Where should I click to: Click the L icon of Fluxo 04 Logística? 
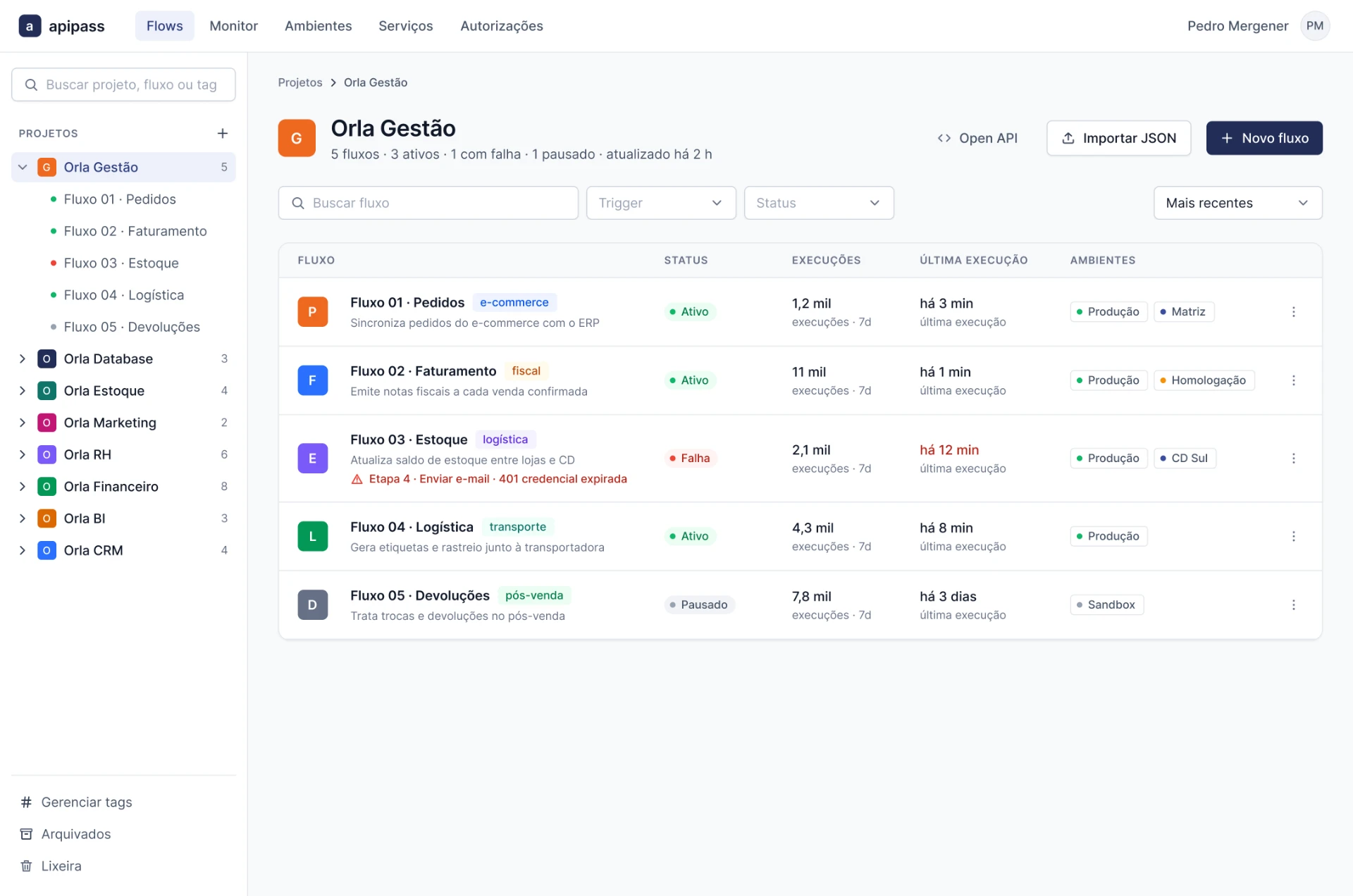313,536
